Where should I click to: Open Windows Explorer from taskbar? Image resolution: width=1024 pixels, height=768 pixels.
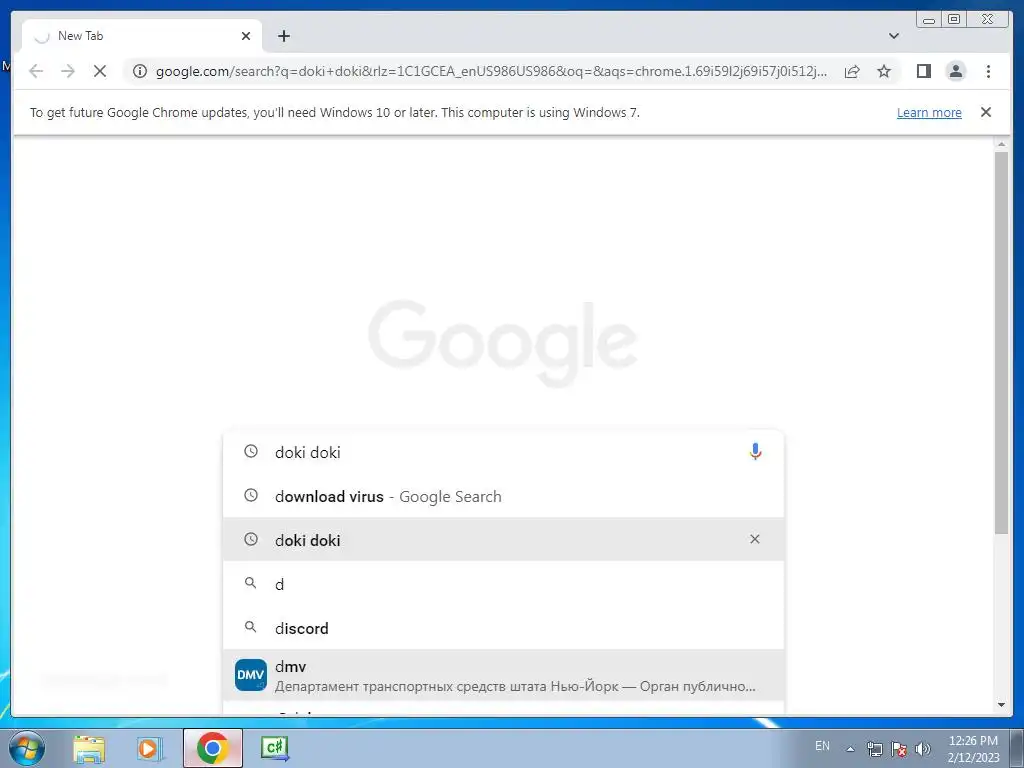pyautogui.click(x=89, y=748)
